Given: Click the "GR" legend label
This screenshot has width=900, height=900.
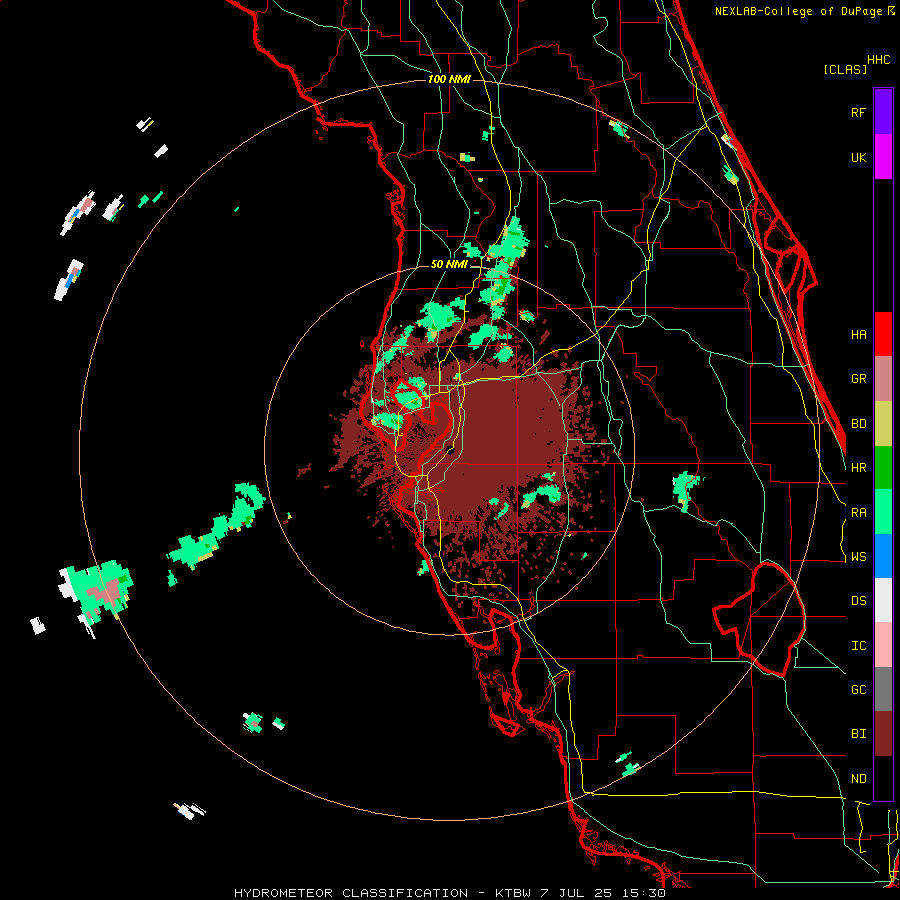Looking at the screenshot, I should pos(858,379).
